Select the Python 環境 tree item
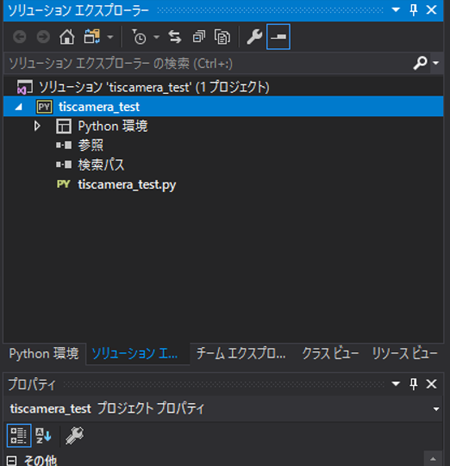Image resolution: width=450 pixels, height=466 pixels. point(113,126)
